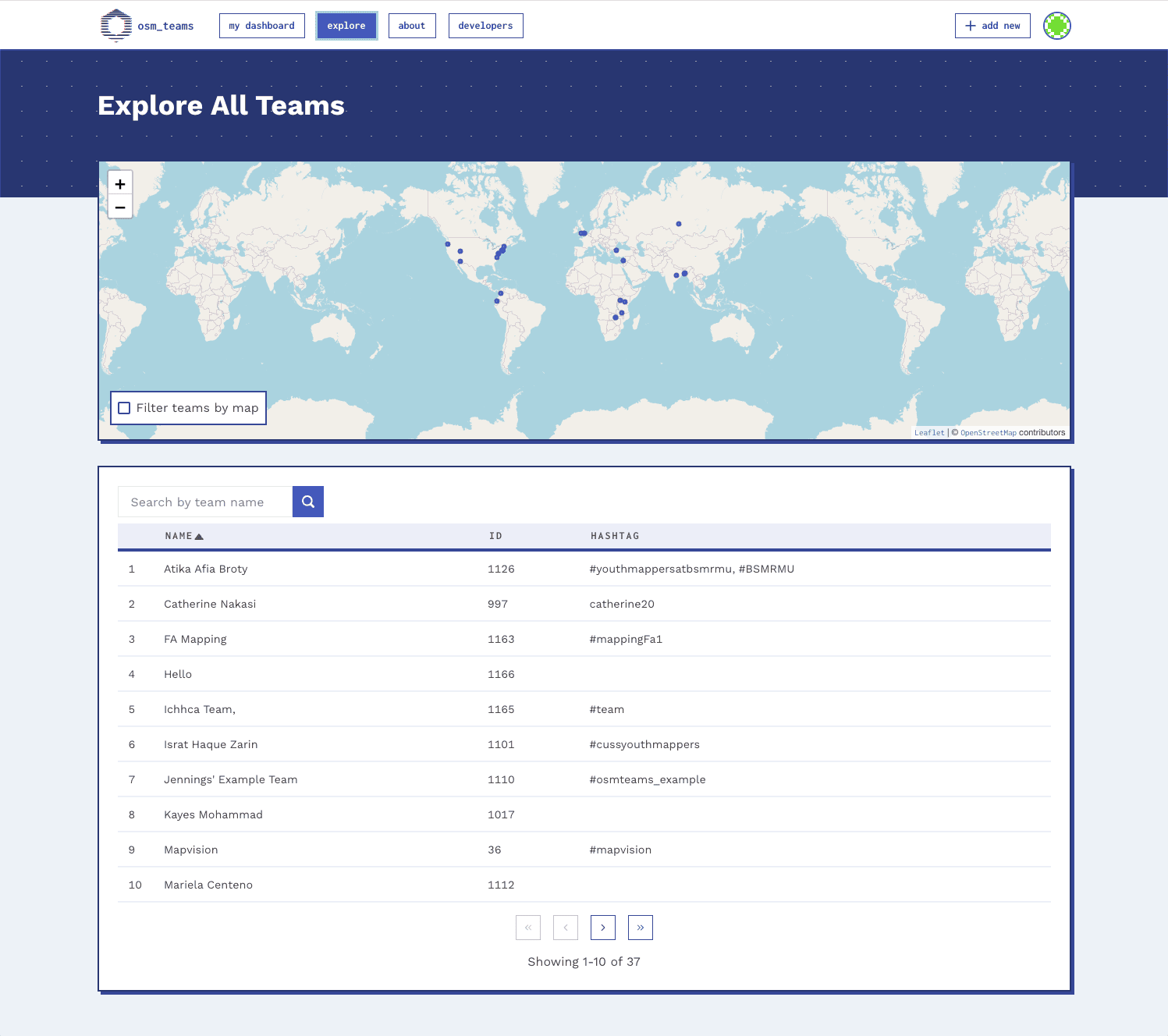Click the search magnifier icon
The height and width of the screenshot is (1036, 1168).
pyautogui.click(x=307, y=502)
